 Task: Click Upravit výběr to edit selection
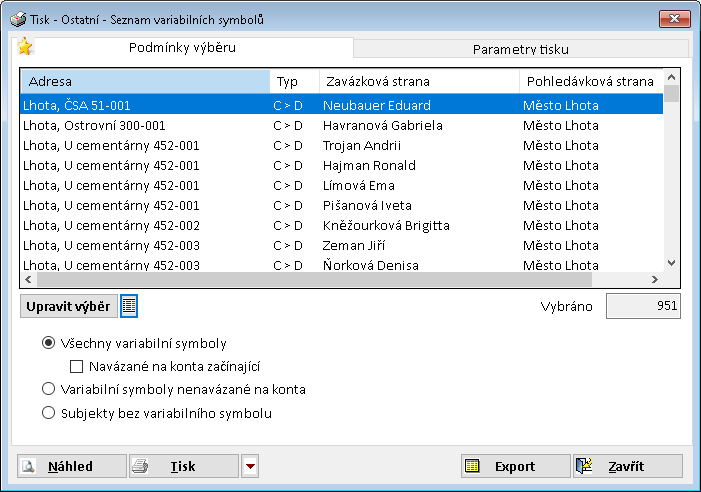pos(67,306)
